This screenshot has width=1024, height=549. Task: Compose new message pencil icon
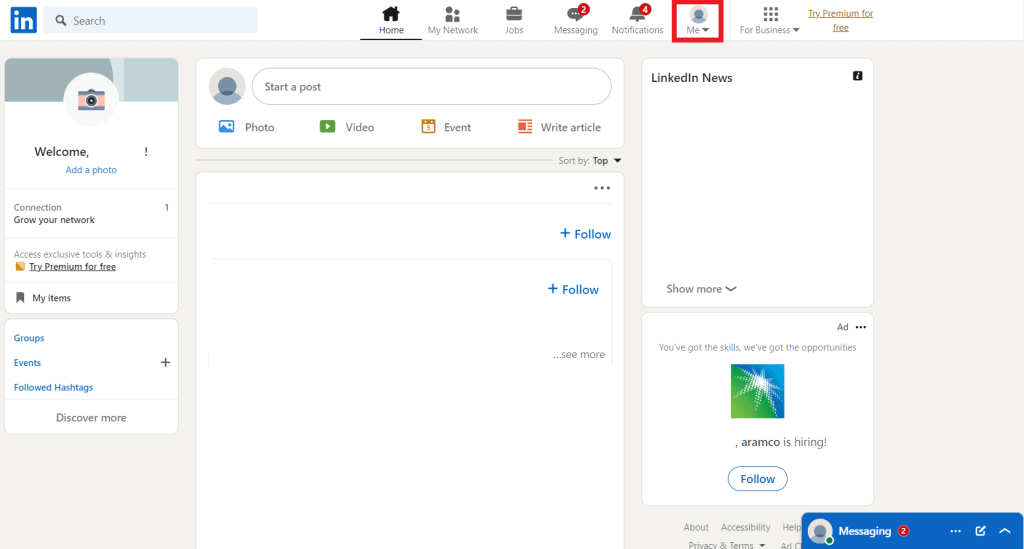tap(980, 531)
